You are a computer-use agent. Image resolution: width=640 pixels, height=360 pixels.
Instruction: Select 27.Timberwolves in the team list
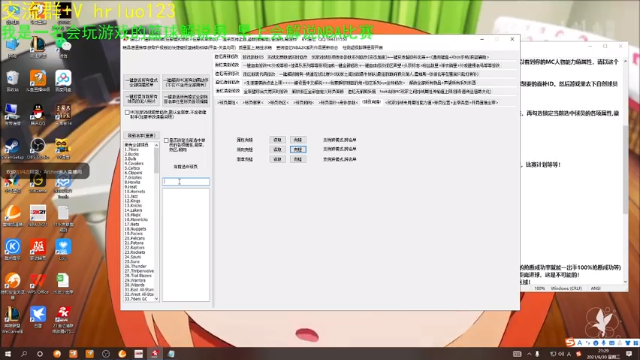click(139, 271)
